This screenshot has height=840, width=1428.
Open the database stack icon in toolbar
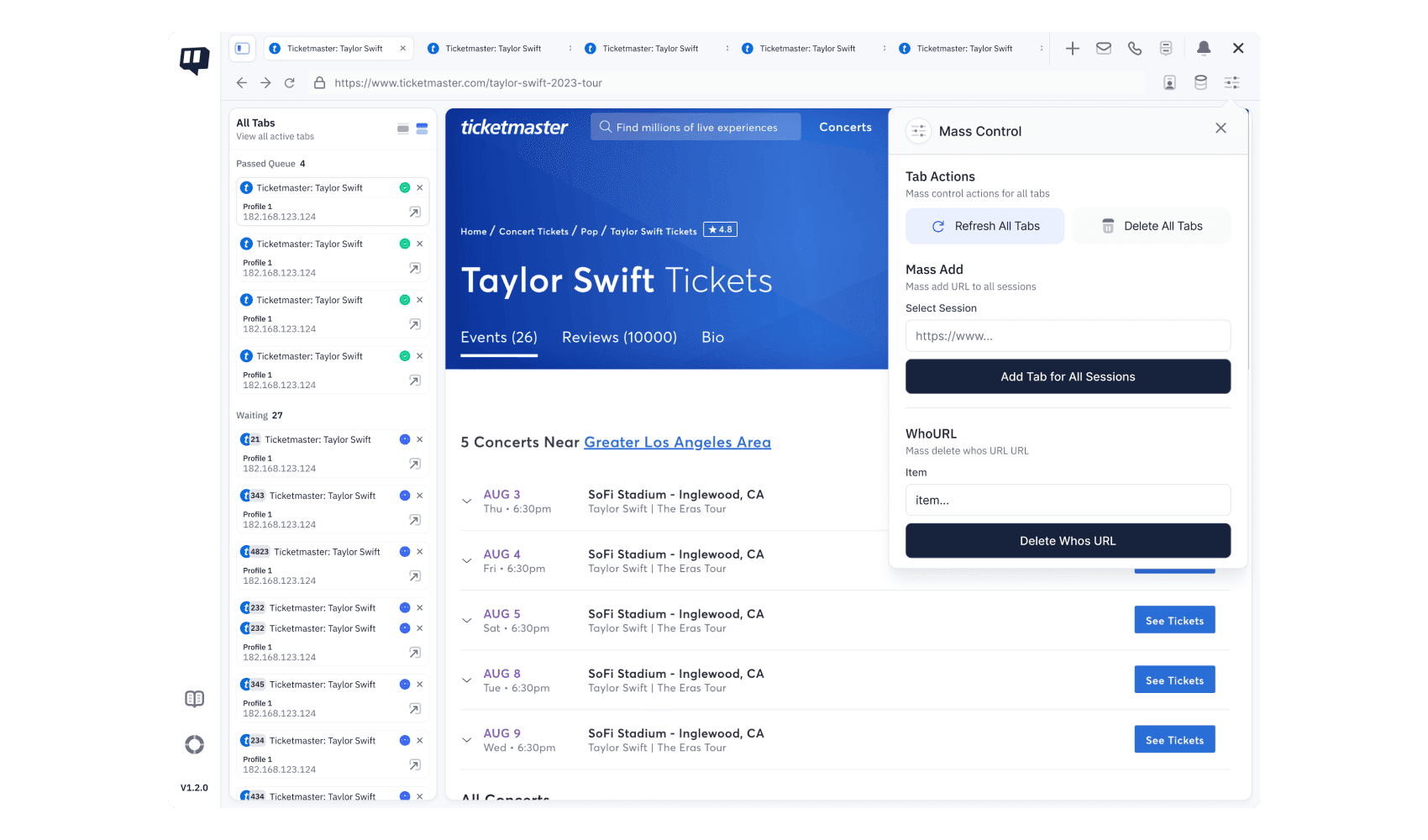tap(1200, 83)
